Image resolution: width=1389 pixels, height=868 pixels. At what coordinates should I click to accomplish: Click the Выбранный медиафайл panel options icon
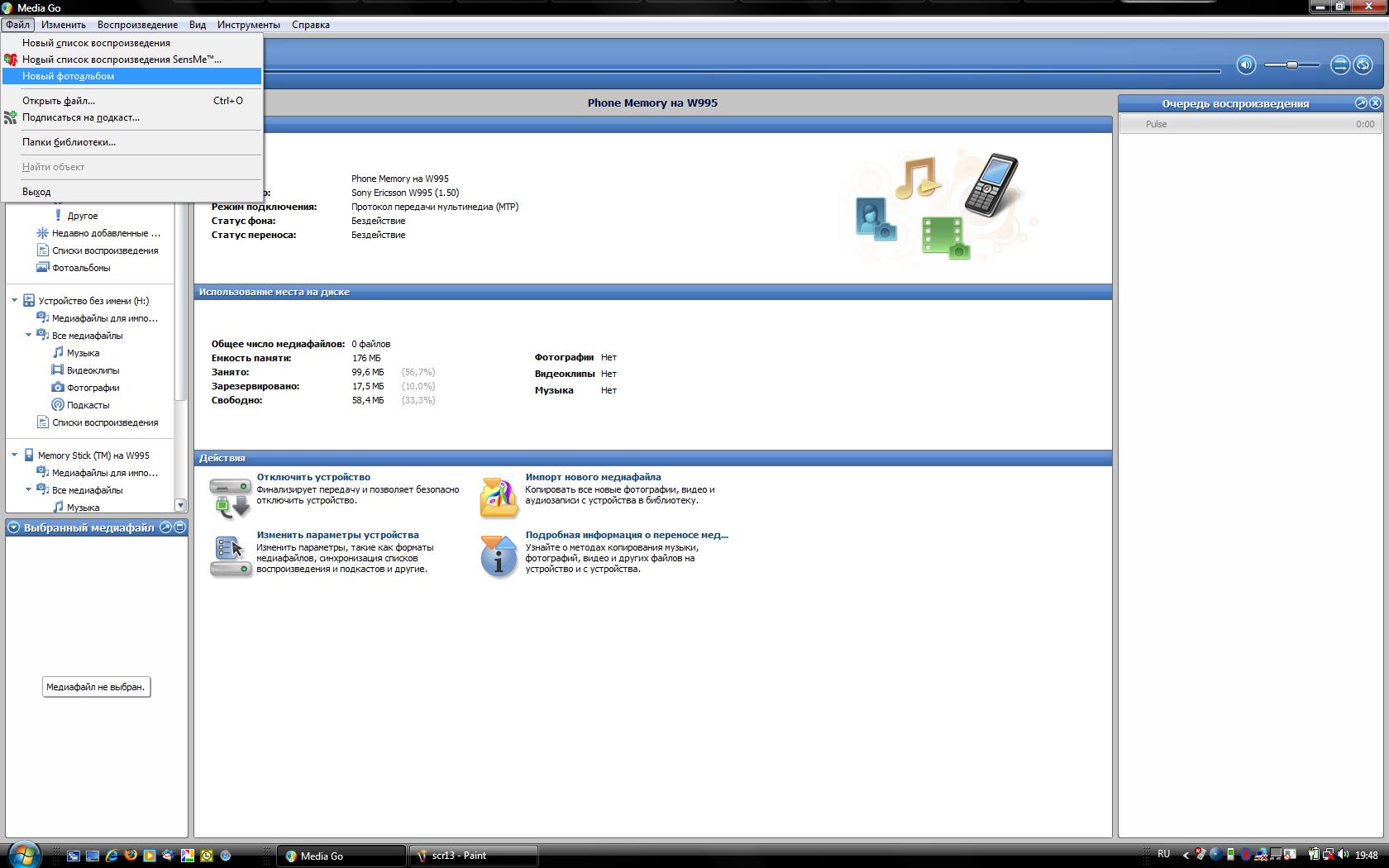(179, 527)
